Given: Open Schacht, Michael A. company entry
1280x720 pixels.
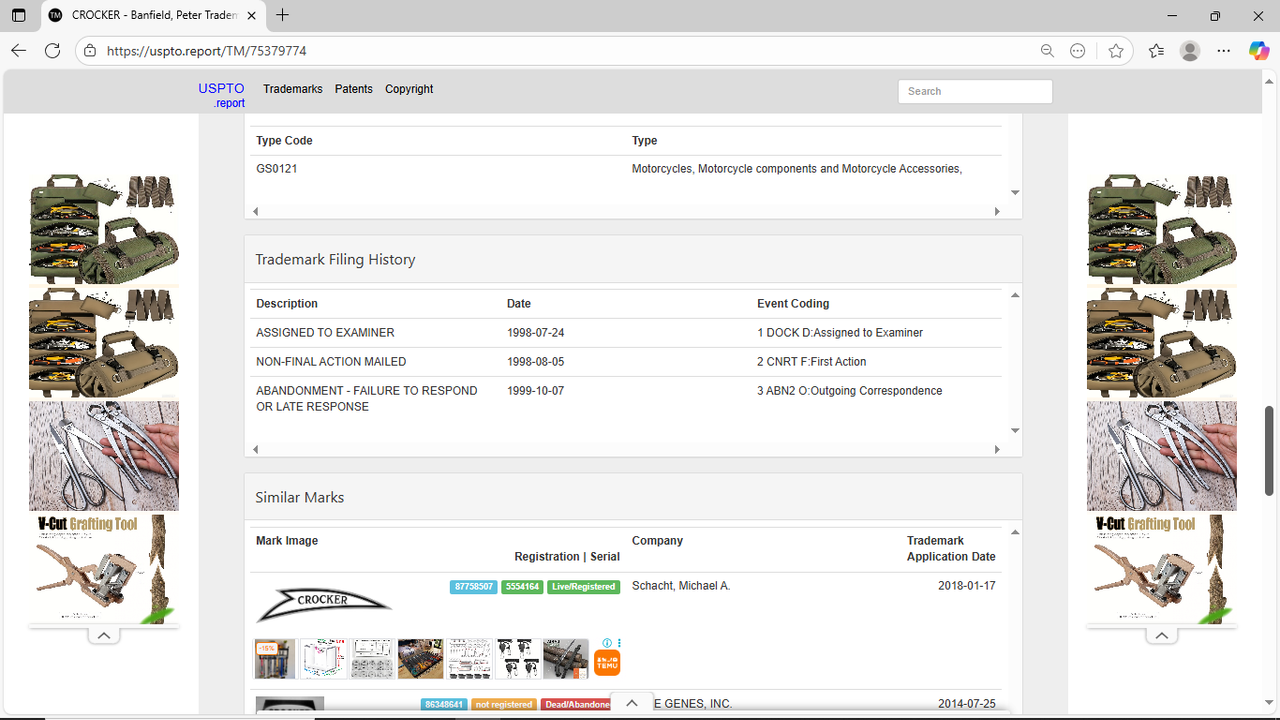Looking at the screenshot, I should [681, 586].
